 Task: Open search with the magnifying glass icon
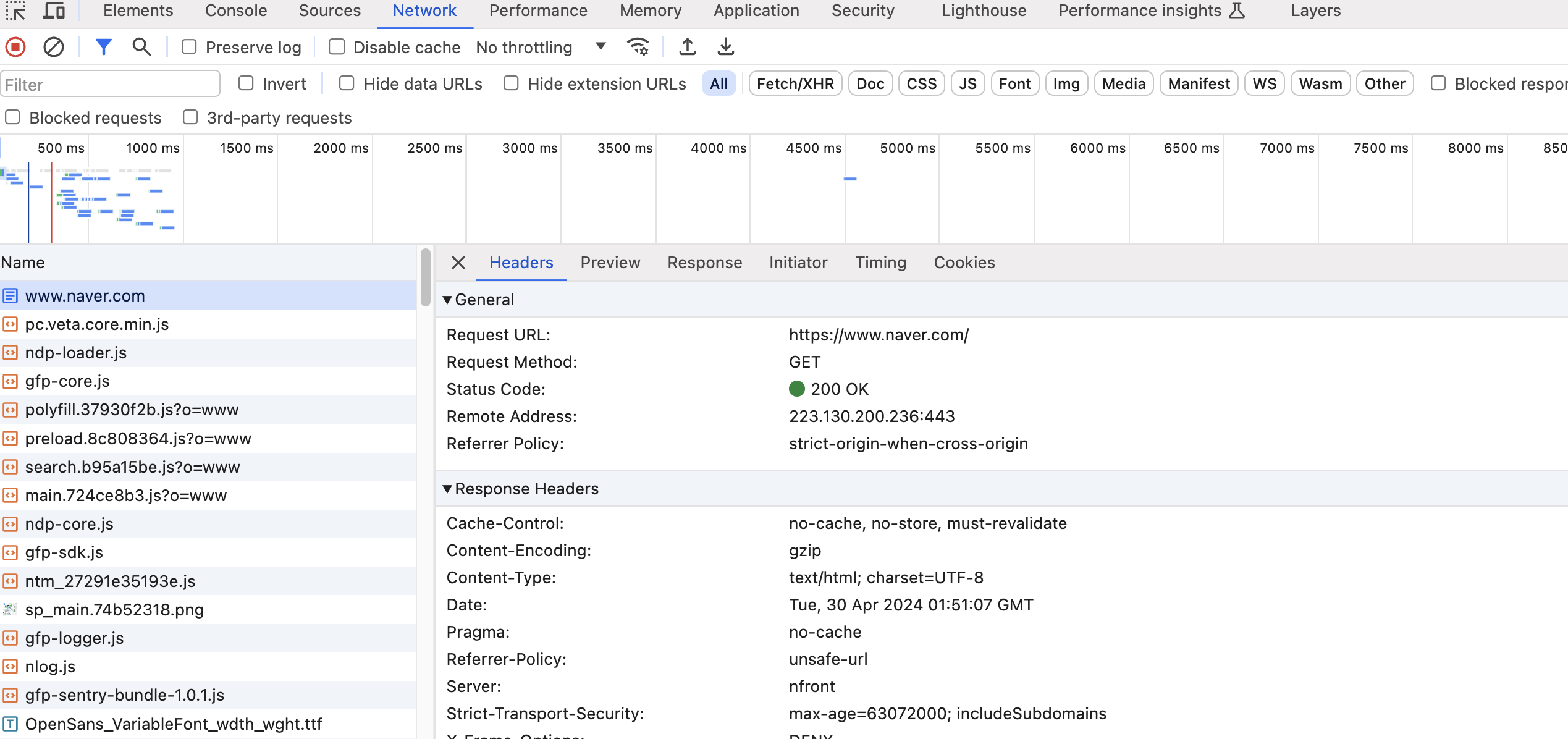click(x=141, y=47)
